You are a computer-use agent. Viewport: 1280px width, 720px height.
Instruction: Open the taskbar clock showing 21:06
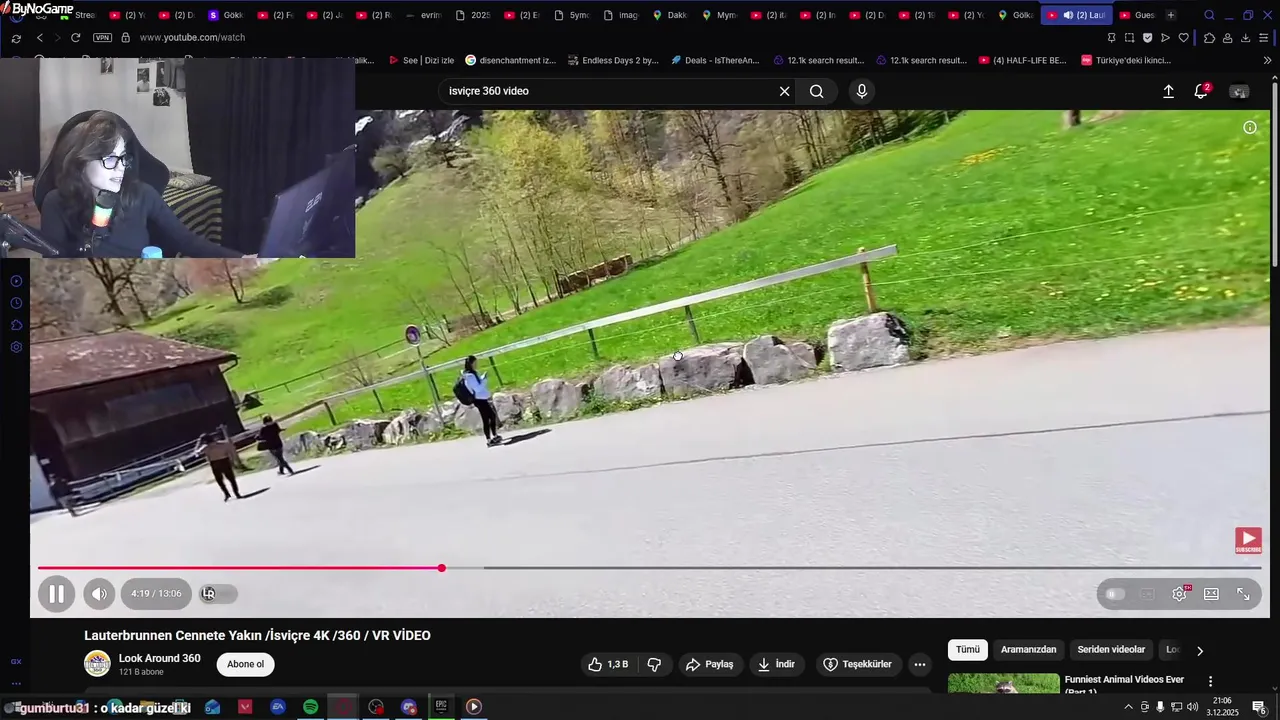point(1222,707)
